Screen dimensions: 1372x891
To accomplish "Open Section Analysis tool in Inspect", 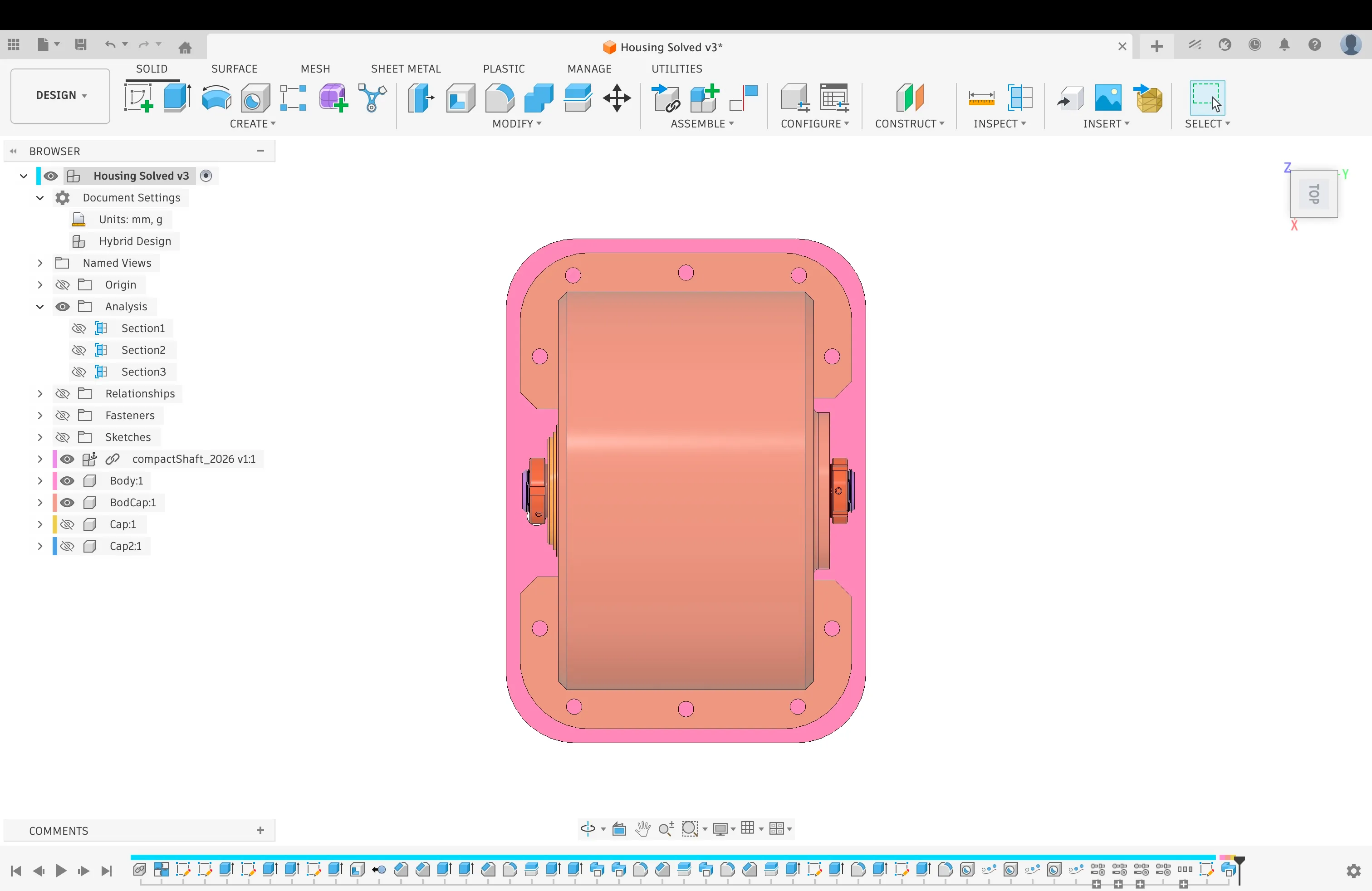I will click(x=1020, y=98).
